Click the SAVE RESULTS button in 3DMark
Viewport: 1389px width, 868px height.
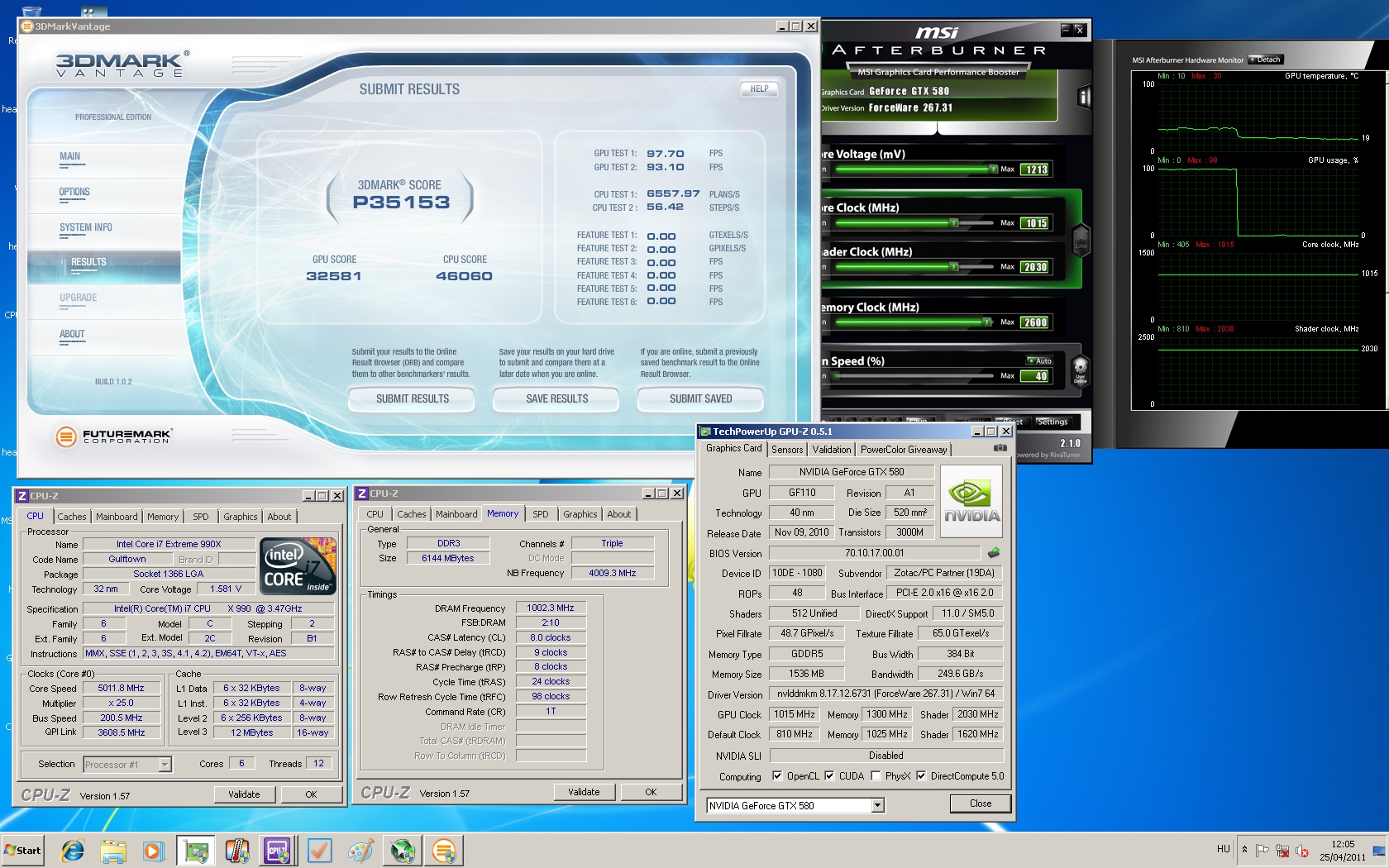[556, 398]
